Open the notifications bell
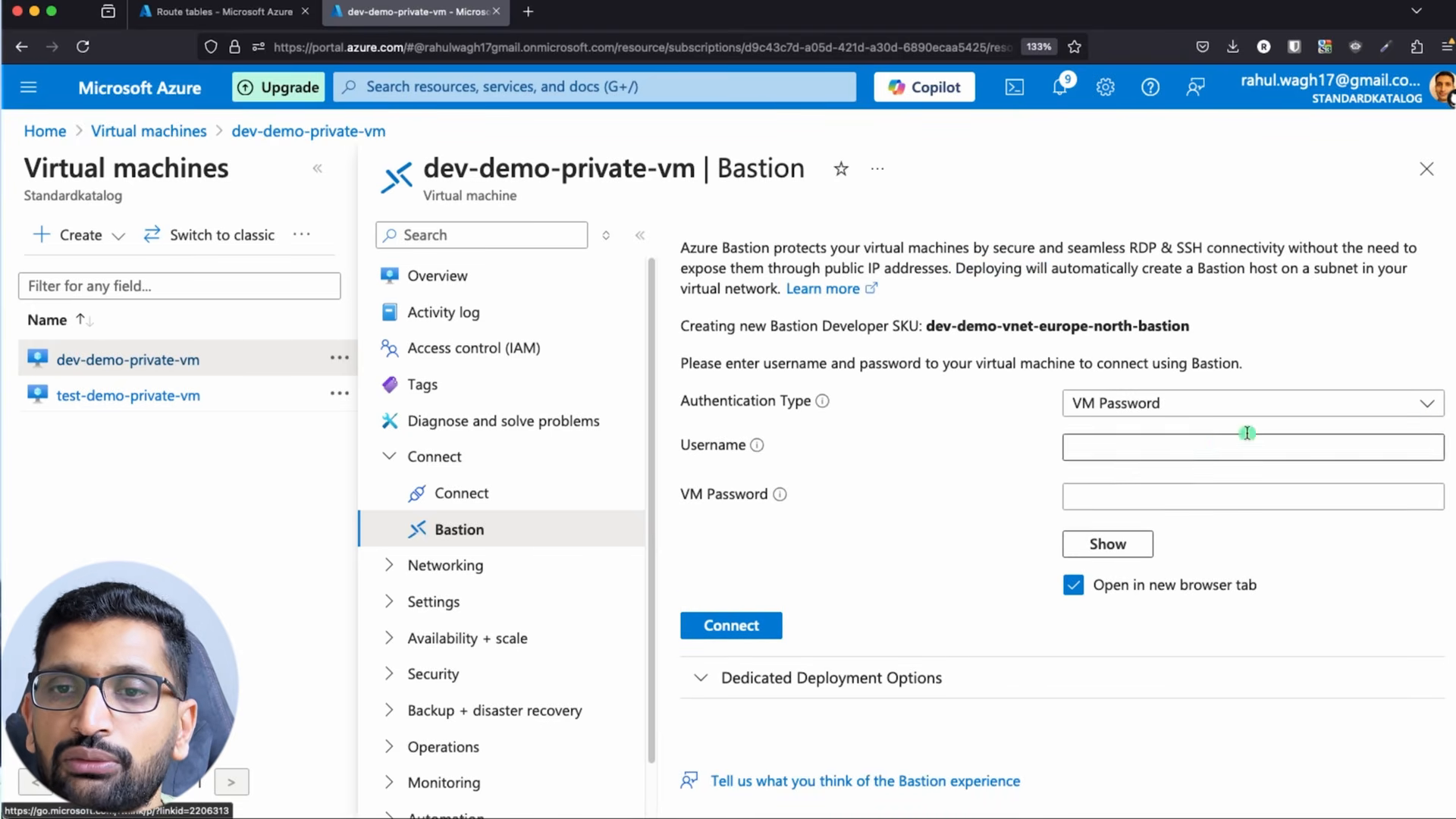Viewport: 1456px width, 819px height. [x=1059, y=87]
